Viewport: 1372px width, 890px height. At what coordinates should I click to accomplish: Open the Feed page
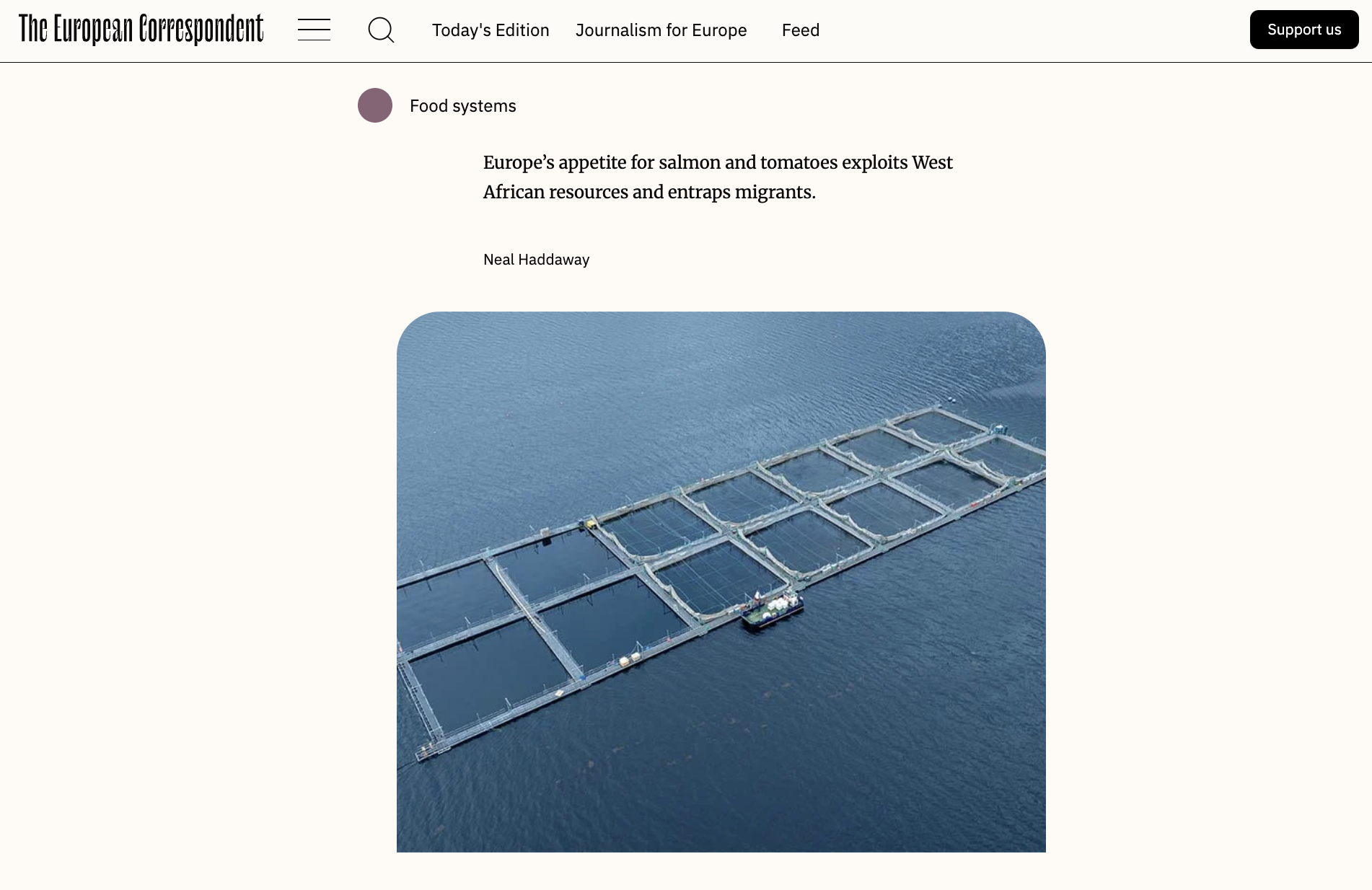coord(801,30)
